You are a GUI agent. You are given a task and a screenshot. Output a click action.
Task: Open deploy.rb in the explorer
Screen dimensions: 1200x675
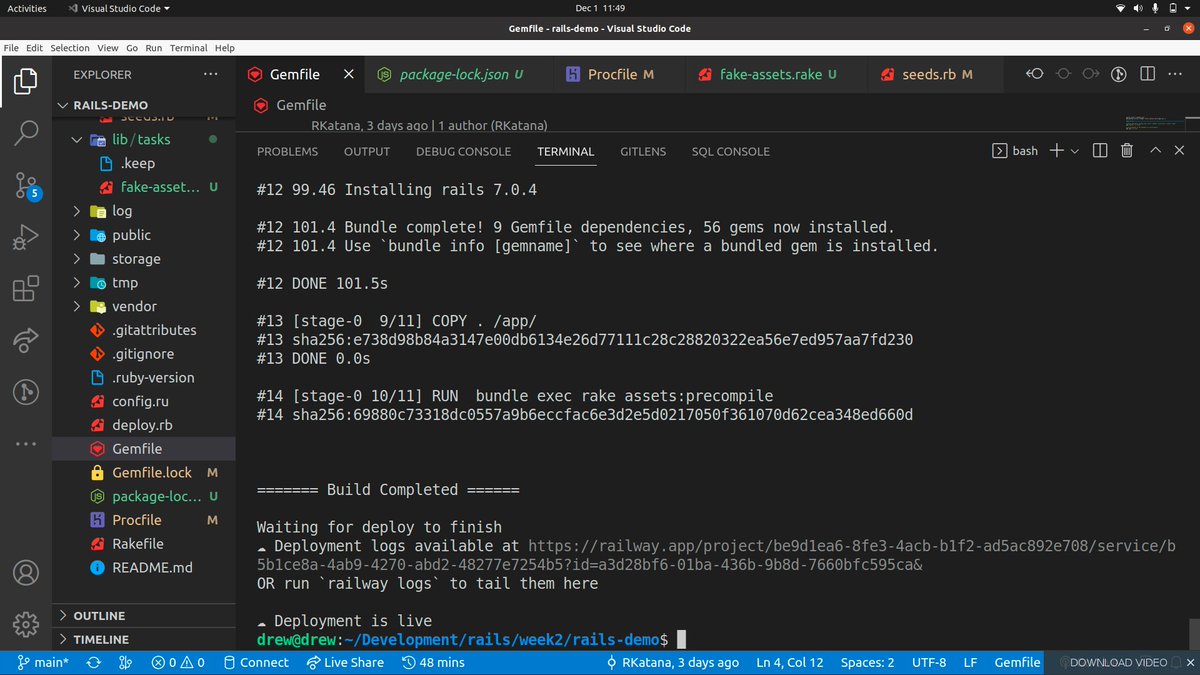144,425
